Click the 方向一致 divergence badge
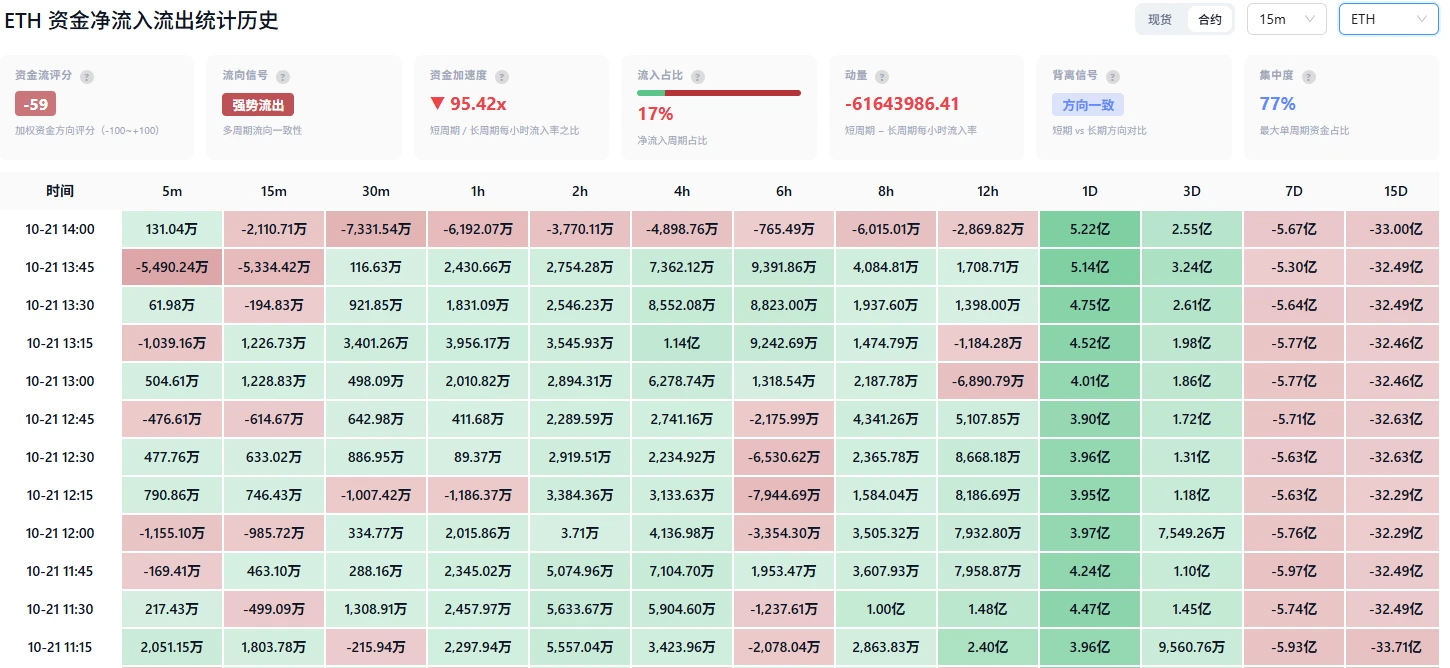 click(x=1088, y=105)
